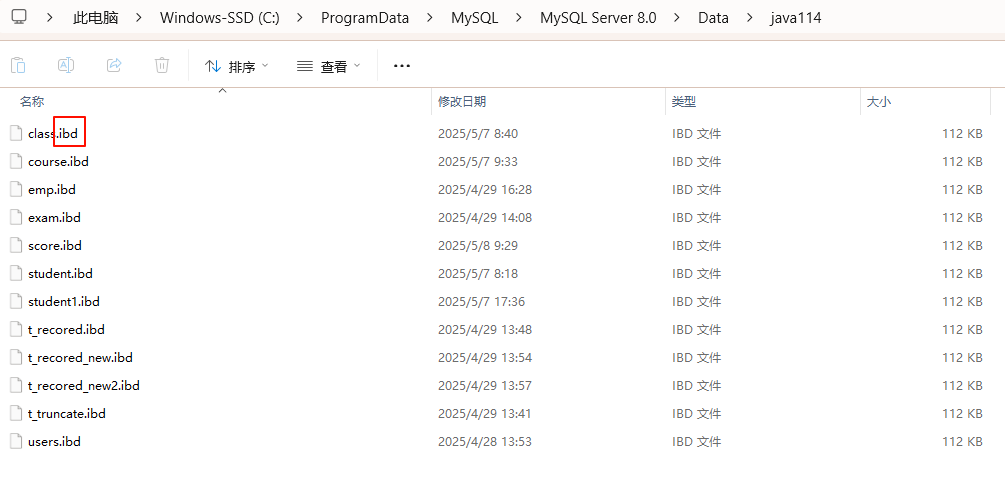The width and height of the screenshot is (1005, 479).
Task: Select file t_recored_new.ibd
Action: pos(80,357)
